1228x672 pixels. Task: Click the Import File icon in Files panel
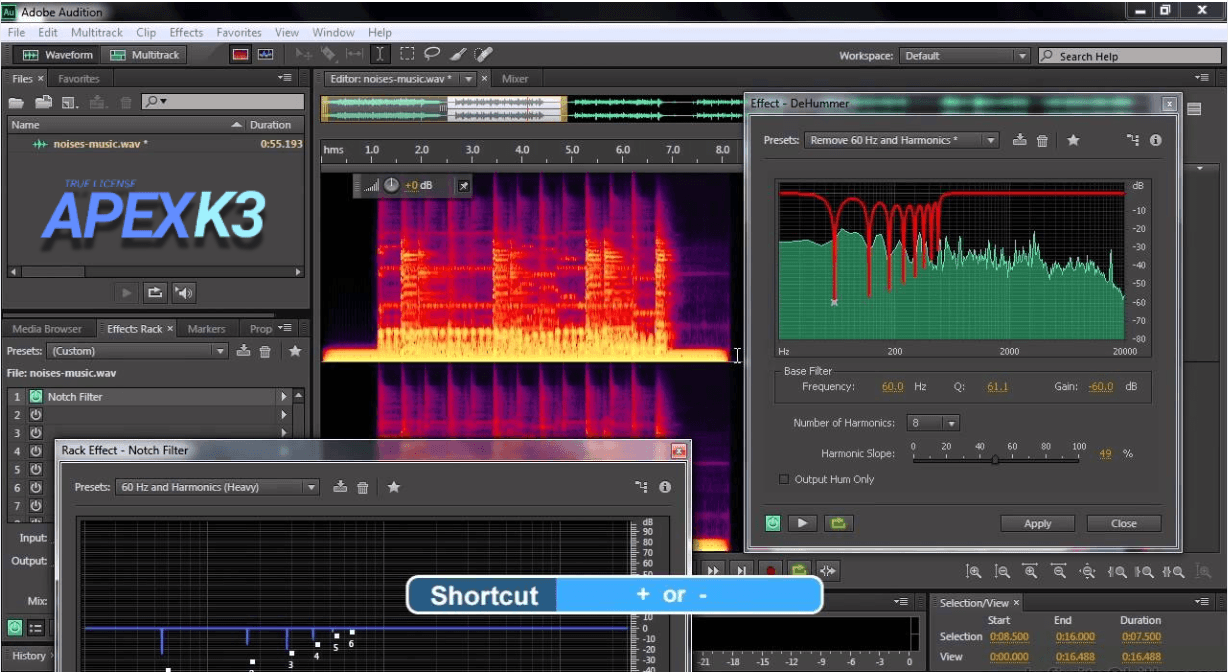point(44,102)
